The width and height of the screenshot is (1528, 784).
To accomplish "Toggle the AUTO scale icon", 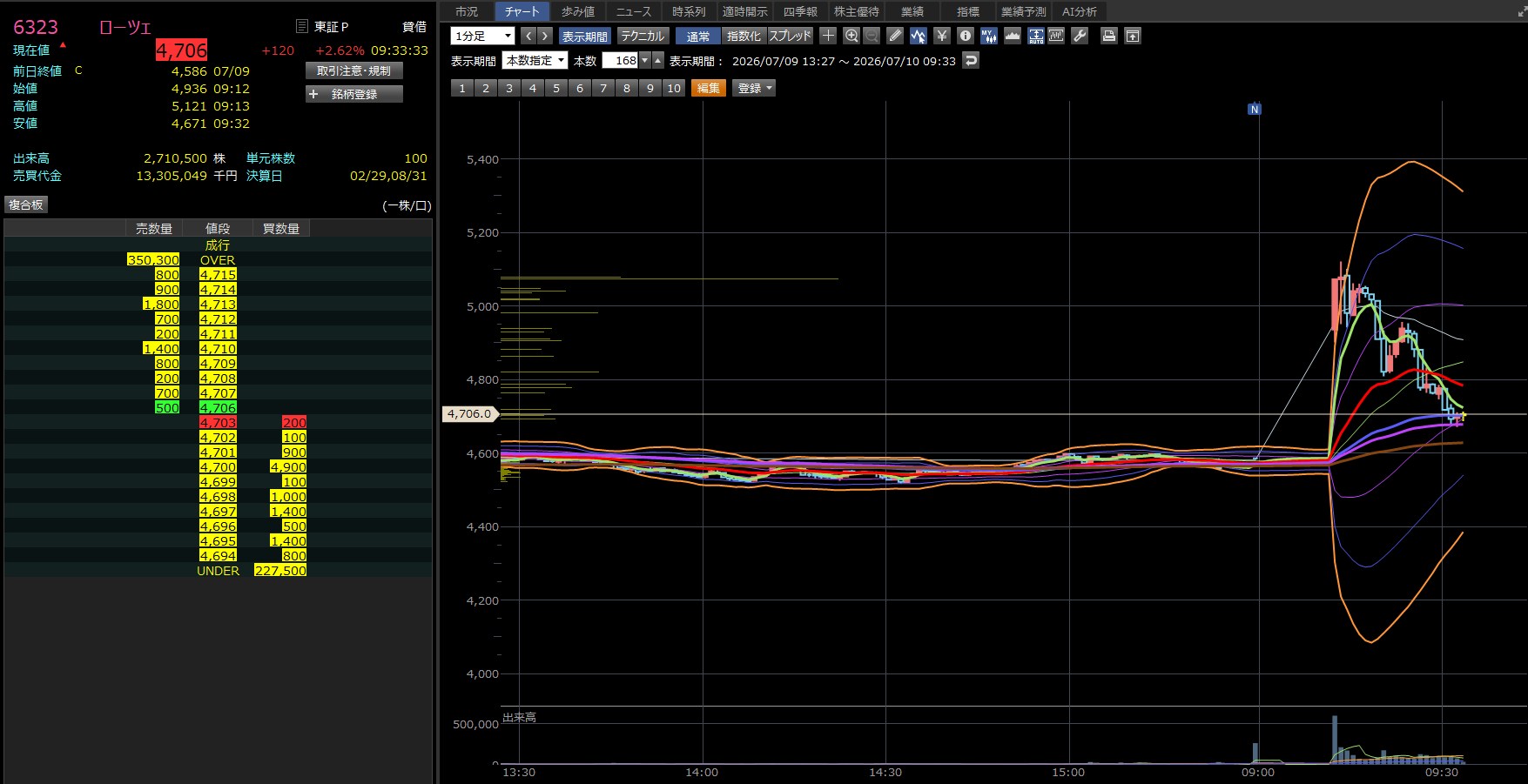I will (1036, 36).
